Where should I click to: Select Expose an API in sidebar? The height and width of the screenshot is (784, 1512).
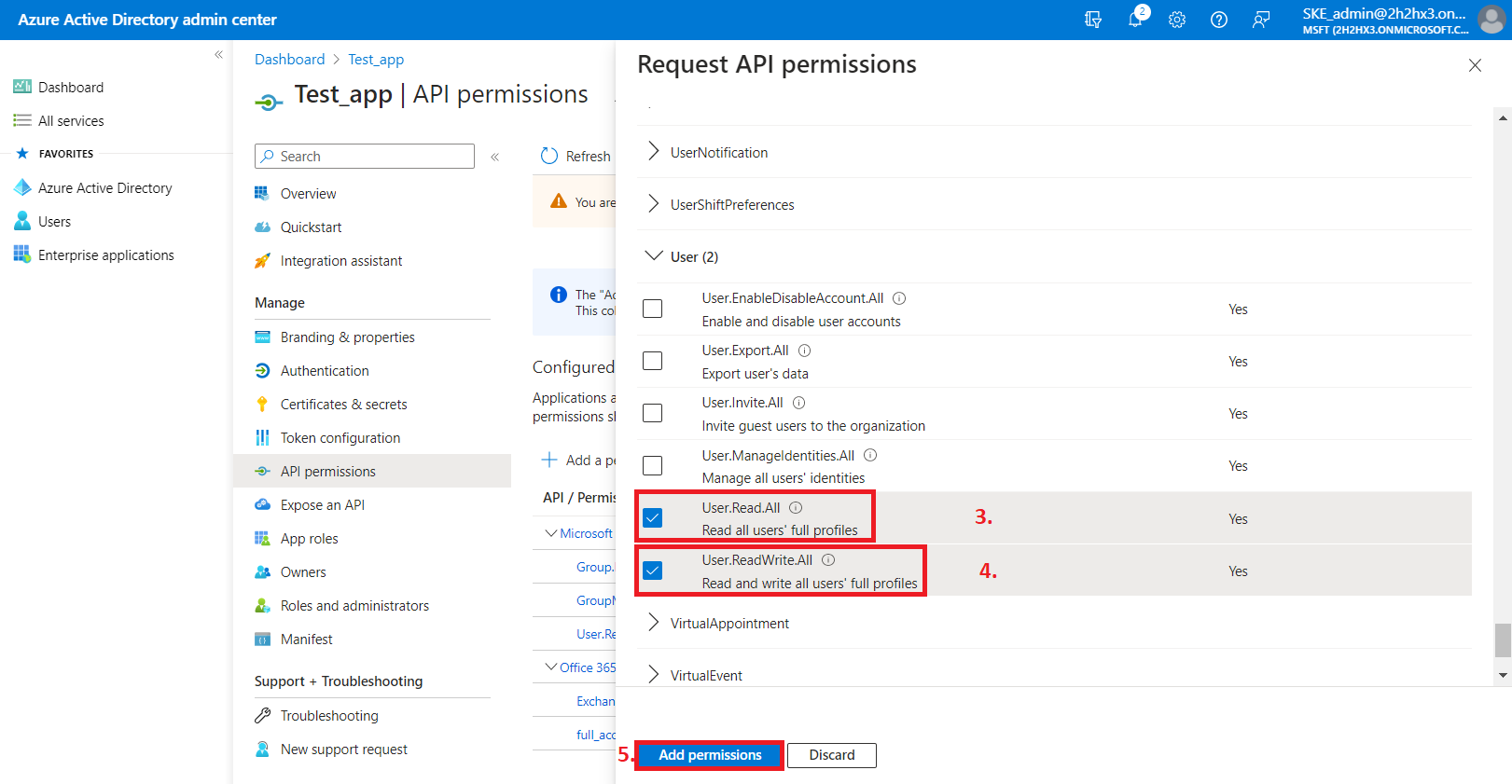322,505
